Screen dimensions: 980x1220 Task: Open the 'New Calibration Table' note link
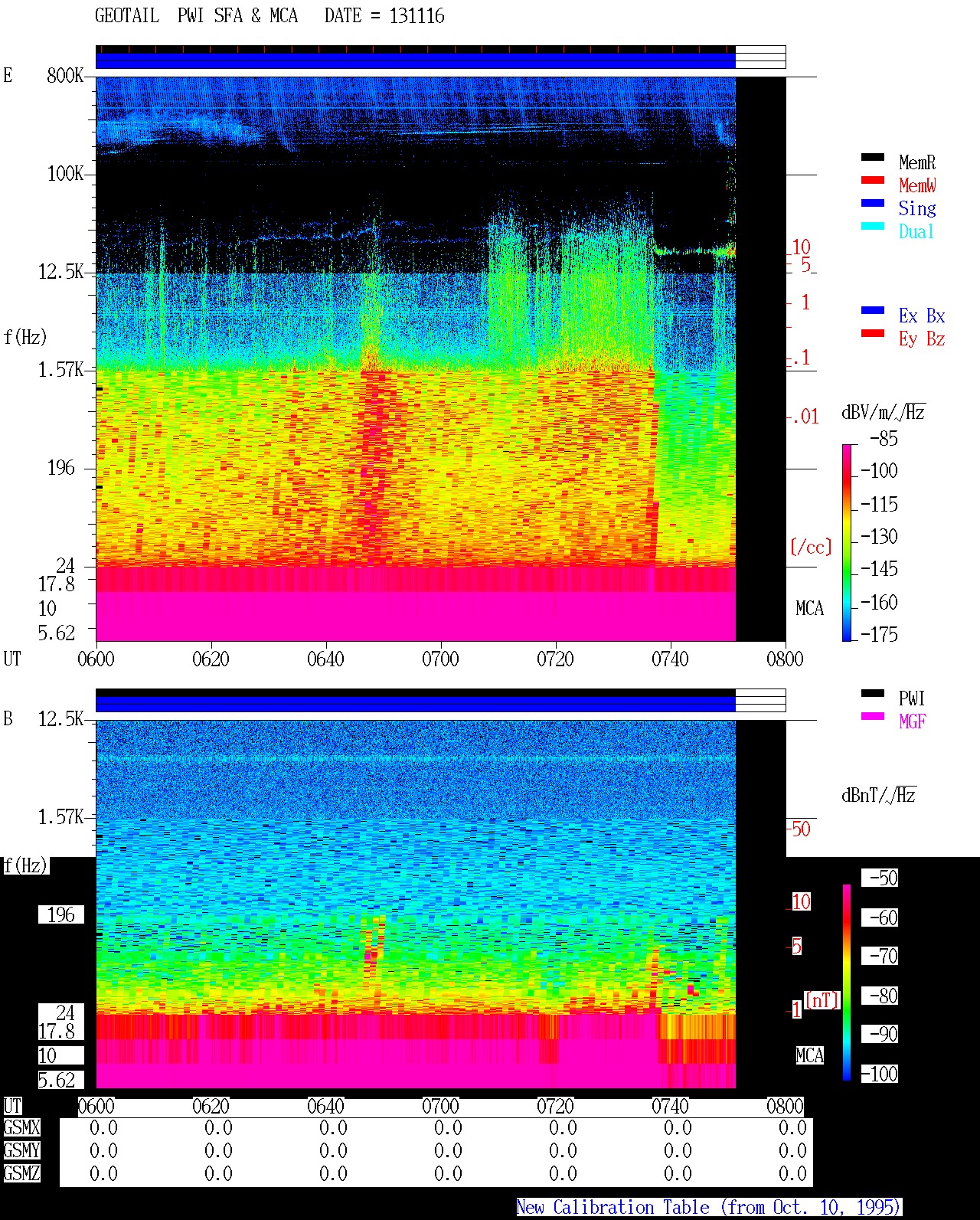708,1208
